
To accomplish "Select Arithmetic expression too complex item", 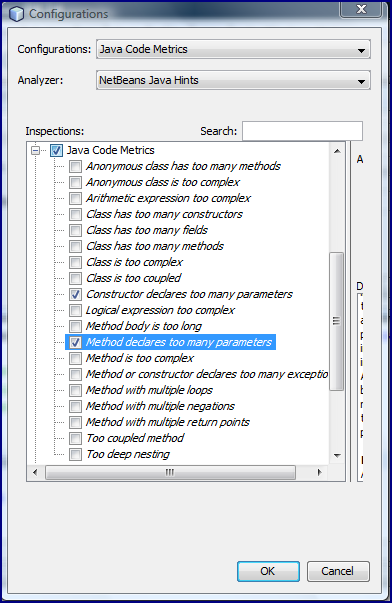I will (168, 198).
